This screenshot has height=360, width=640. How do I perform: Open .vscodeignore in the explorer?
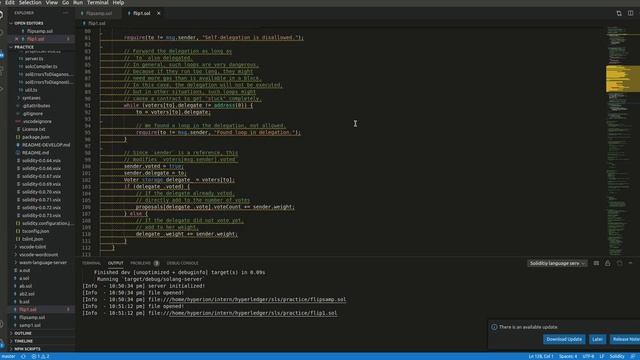37,122
